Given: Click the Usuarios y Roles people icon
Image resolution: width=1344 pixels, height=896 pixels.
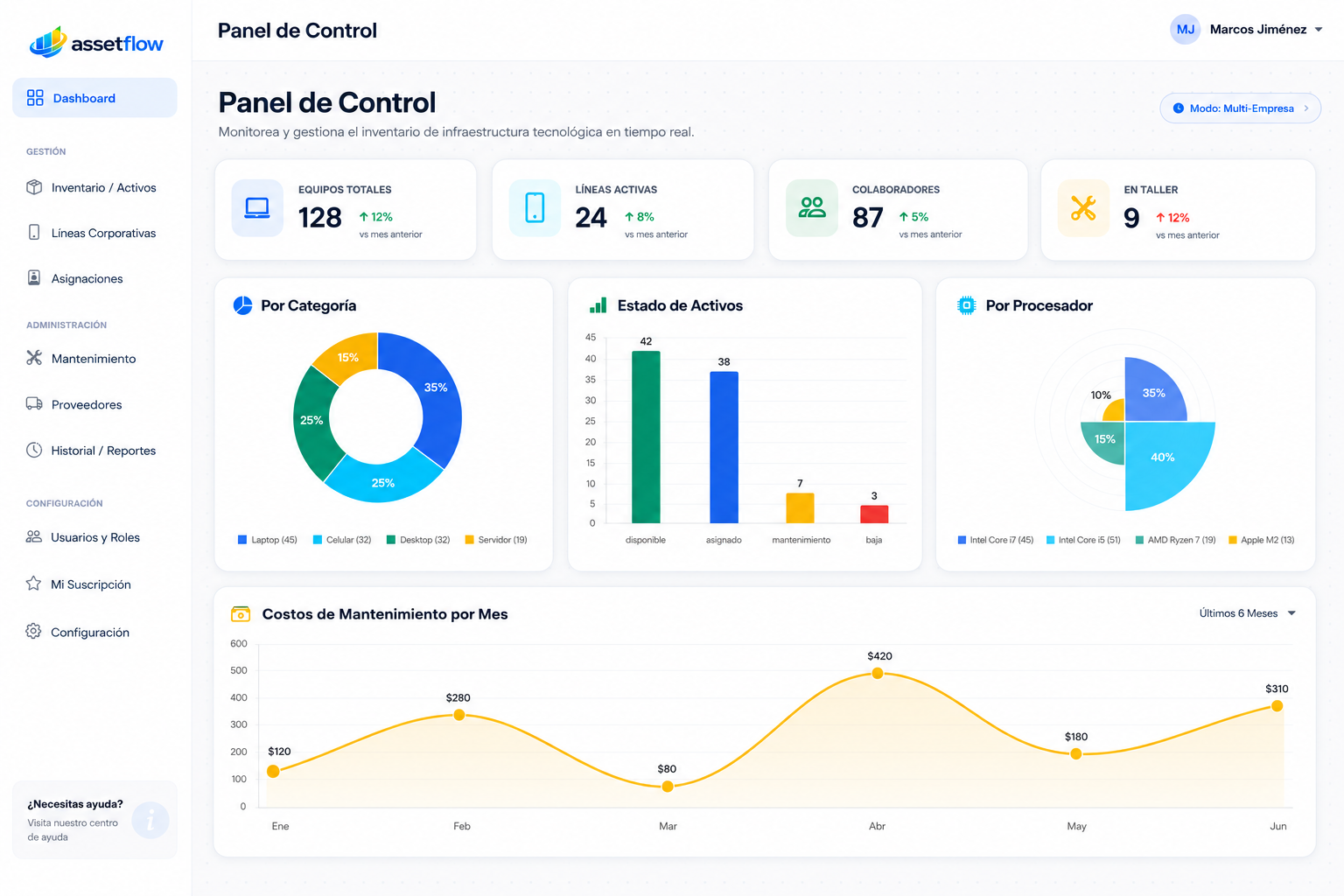Looking at the screenshot, I should point(34,537).
